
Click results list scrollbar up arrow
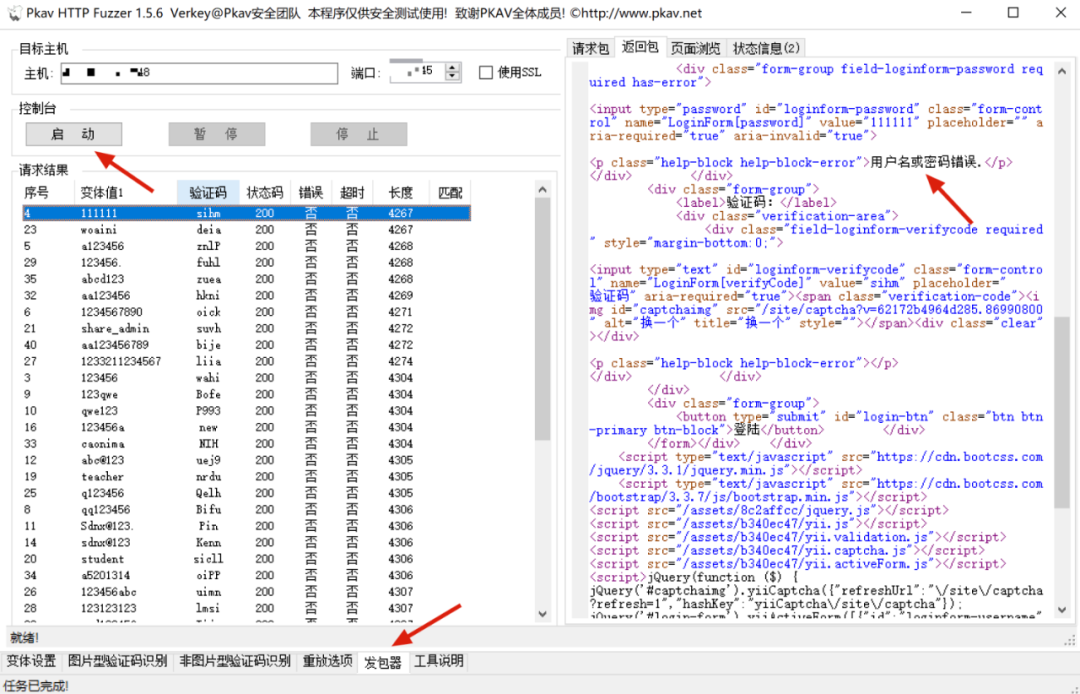pyautogui.click(x=543, y=190)
